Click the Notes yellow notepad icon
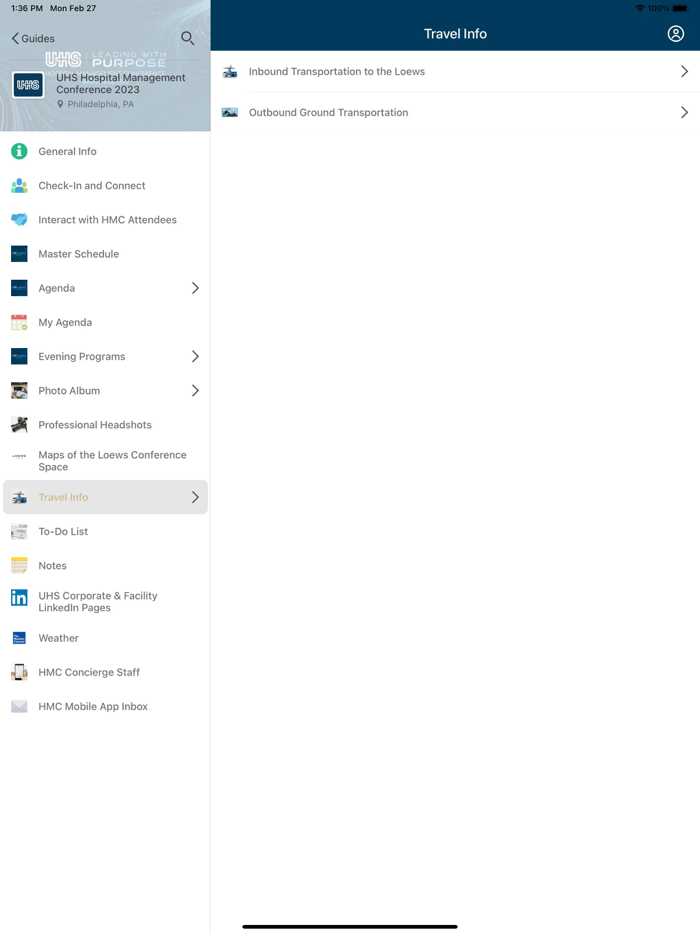700x934 pixels. [x=19, y=565]
